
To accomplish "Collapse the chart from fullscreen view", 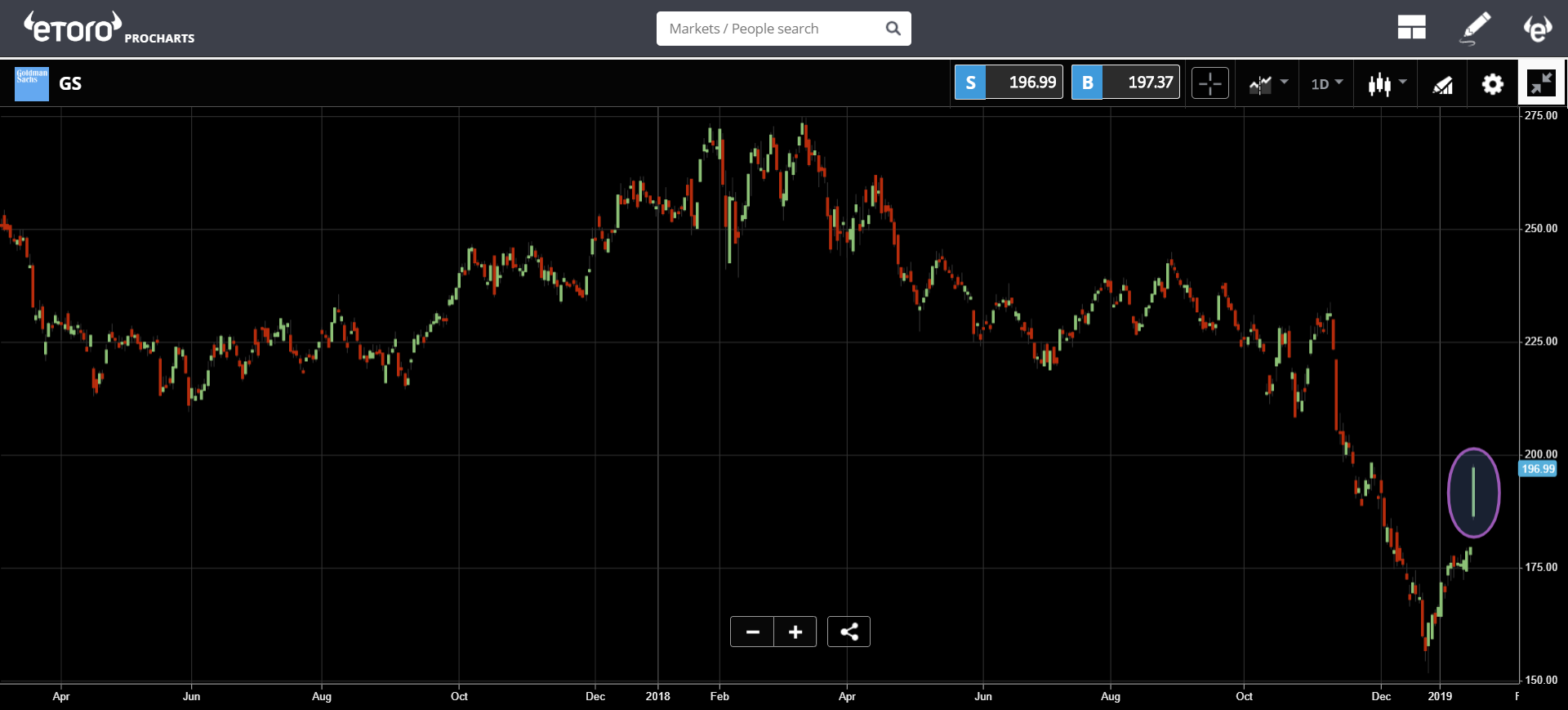I will coord(1541,83).
